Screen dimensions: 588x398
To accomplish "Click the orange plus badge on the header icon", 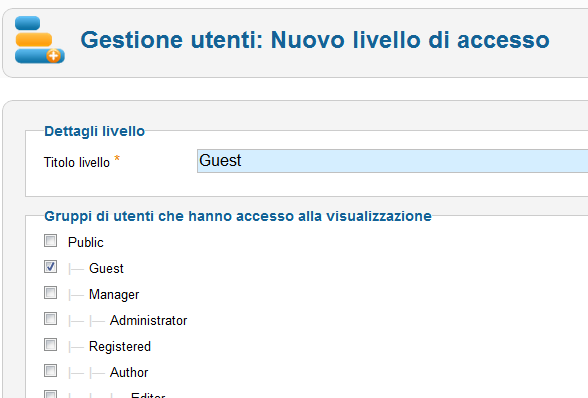I will pos(54,56).
